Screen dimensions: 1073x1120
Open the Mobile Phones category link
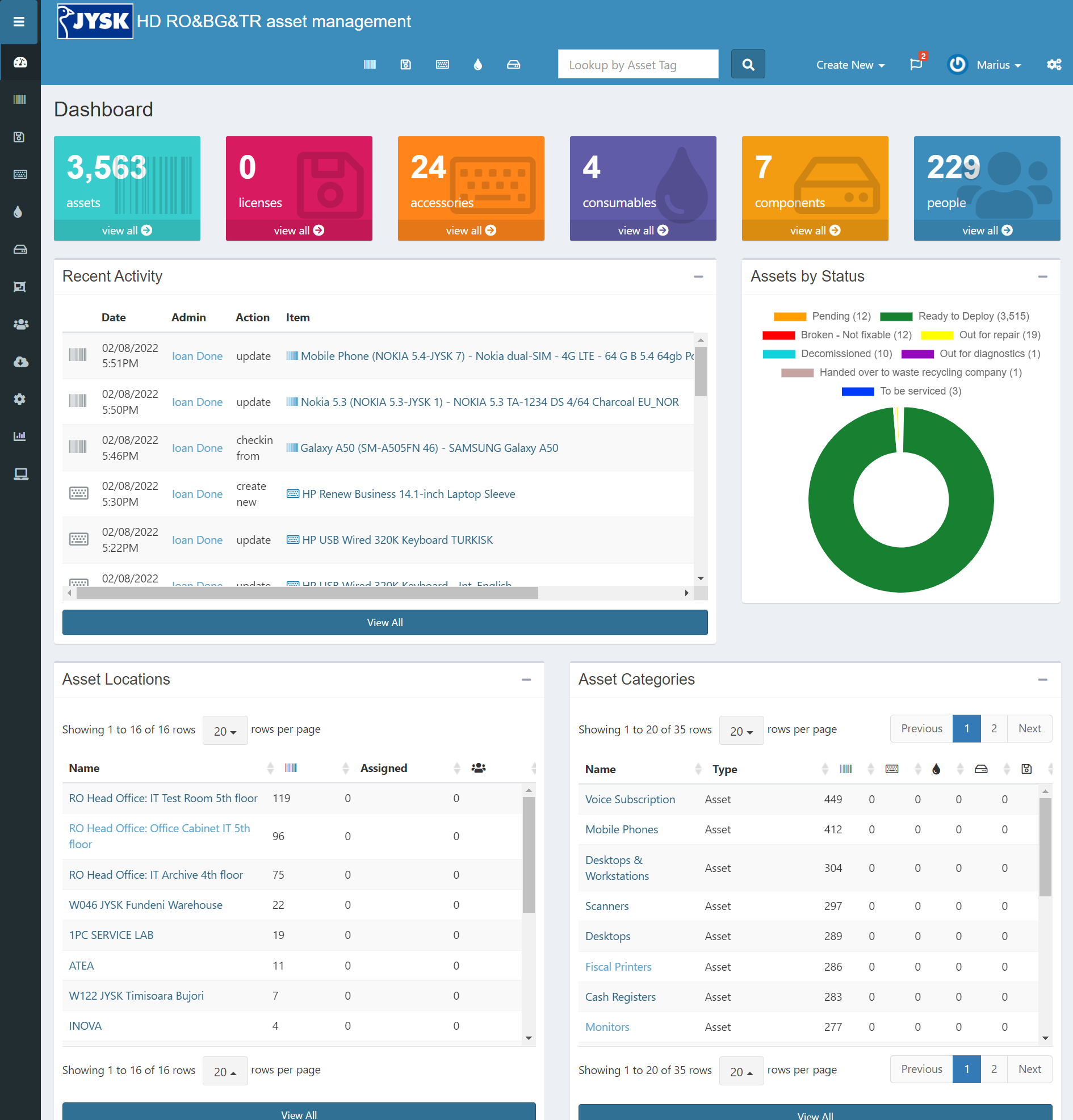[621, 829]
